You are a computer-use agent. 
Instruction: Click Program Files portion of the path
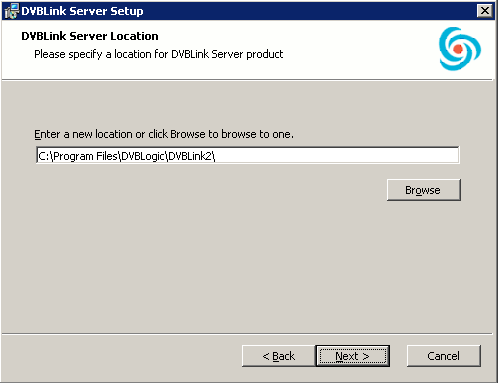85,156
